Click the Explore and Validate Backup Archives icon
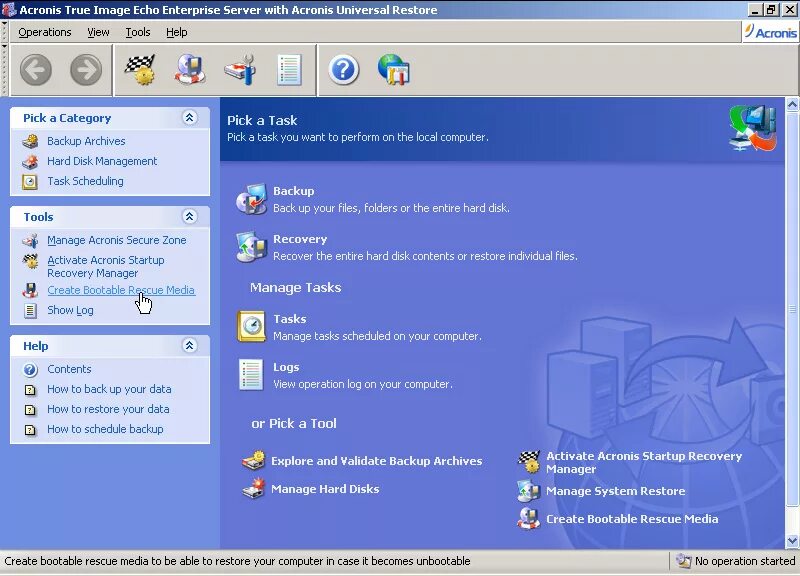This screenshot has height=576, width=800. coord(254,461)
